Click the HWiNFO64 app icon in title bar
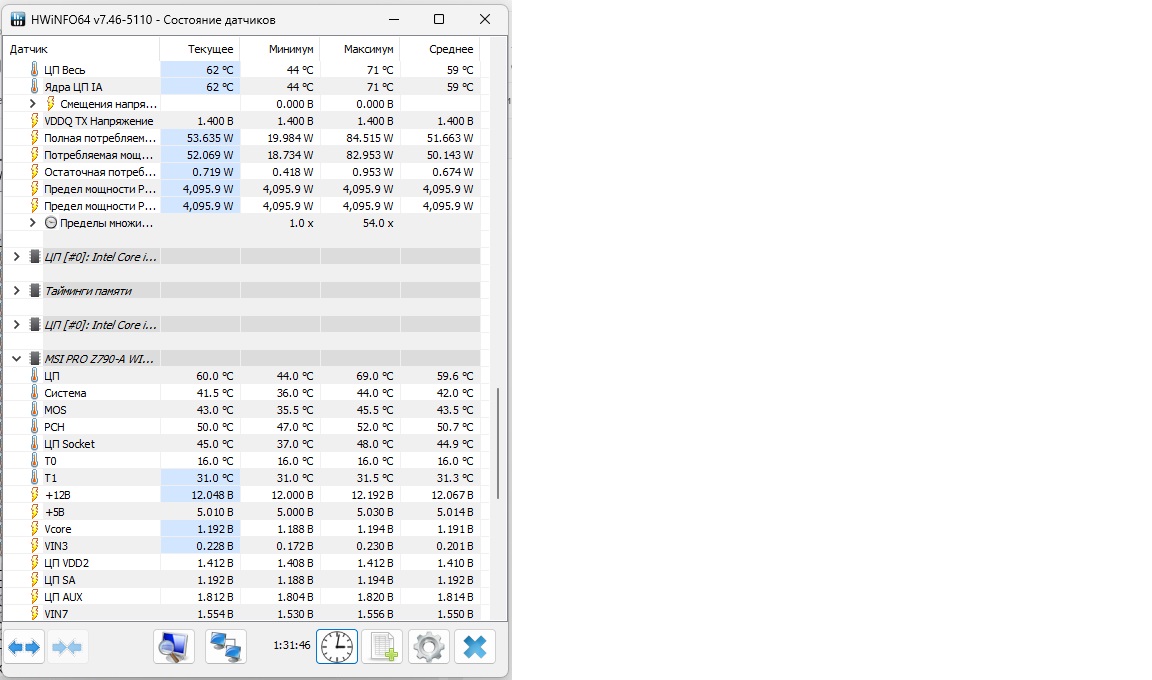This screenshot has height=680, width=1152. tap(18, 19)
